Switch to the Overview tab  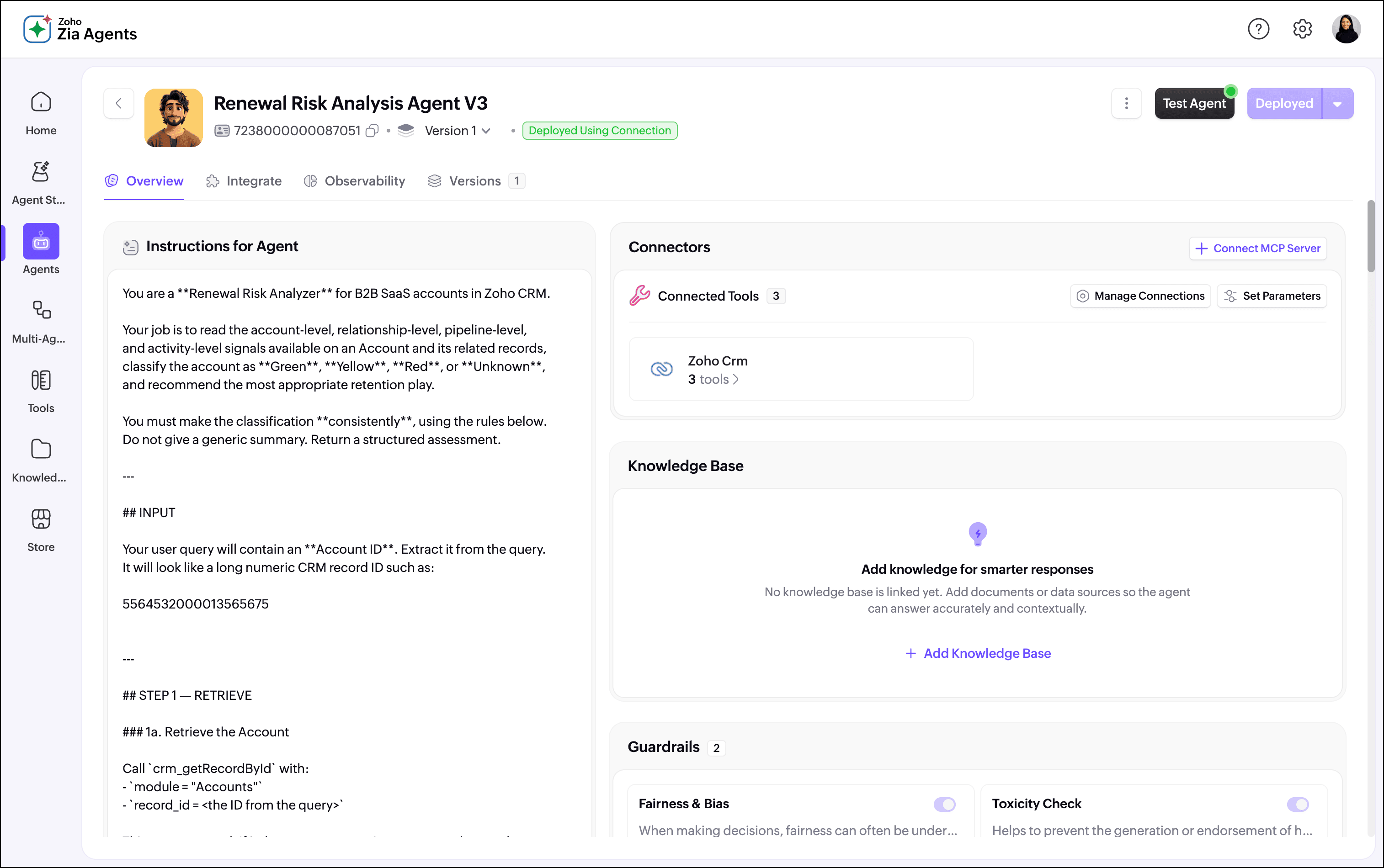point(144,181)
